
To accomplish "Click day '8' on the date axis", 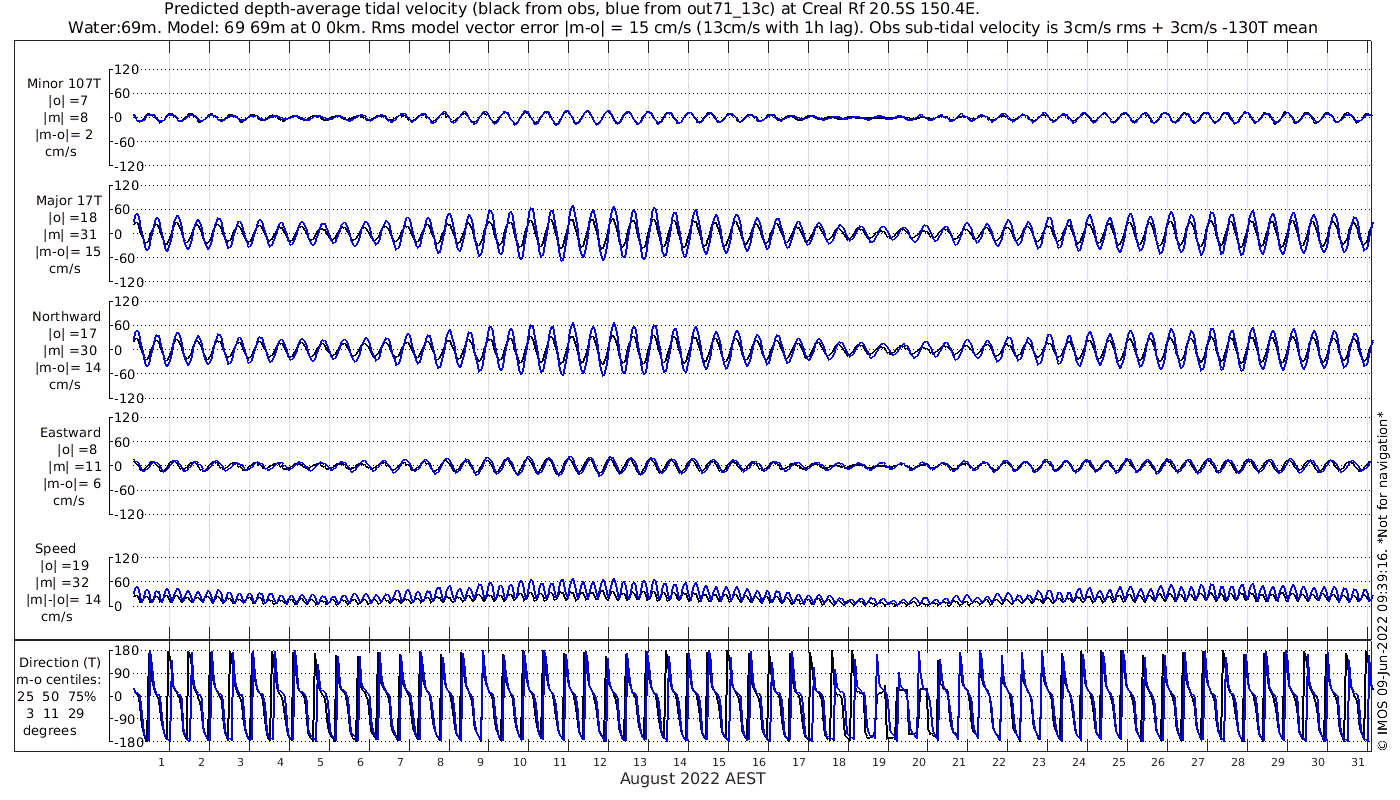I will pyautogui.click(x=440, y=762).
